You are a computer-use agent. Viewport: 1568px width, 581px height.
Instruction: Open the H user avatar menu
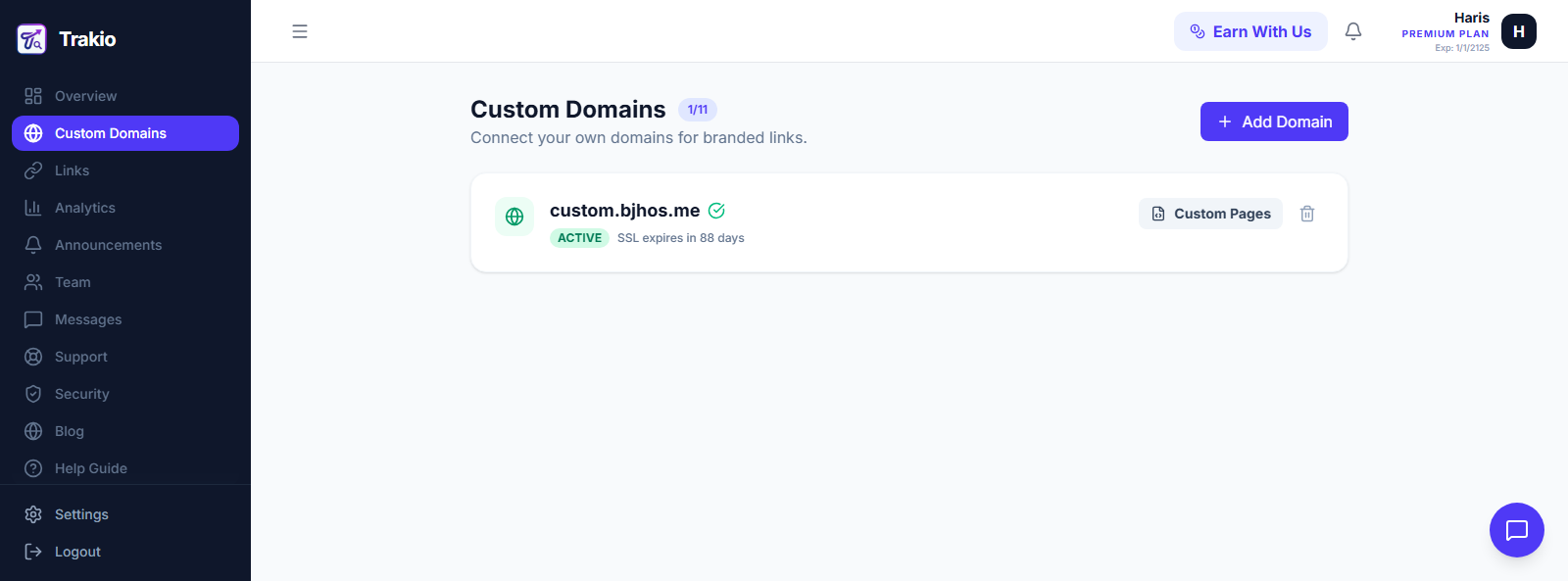click(x=1519, y=31)
